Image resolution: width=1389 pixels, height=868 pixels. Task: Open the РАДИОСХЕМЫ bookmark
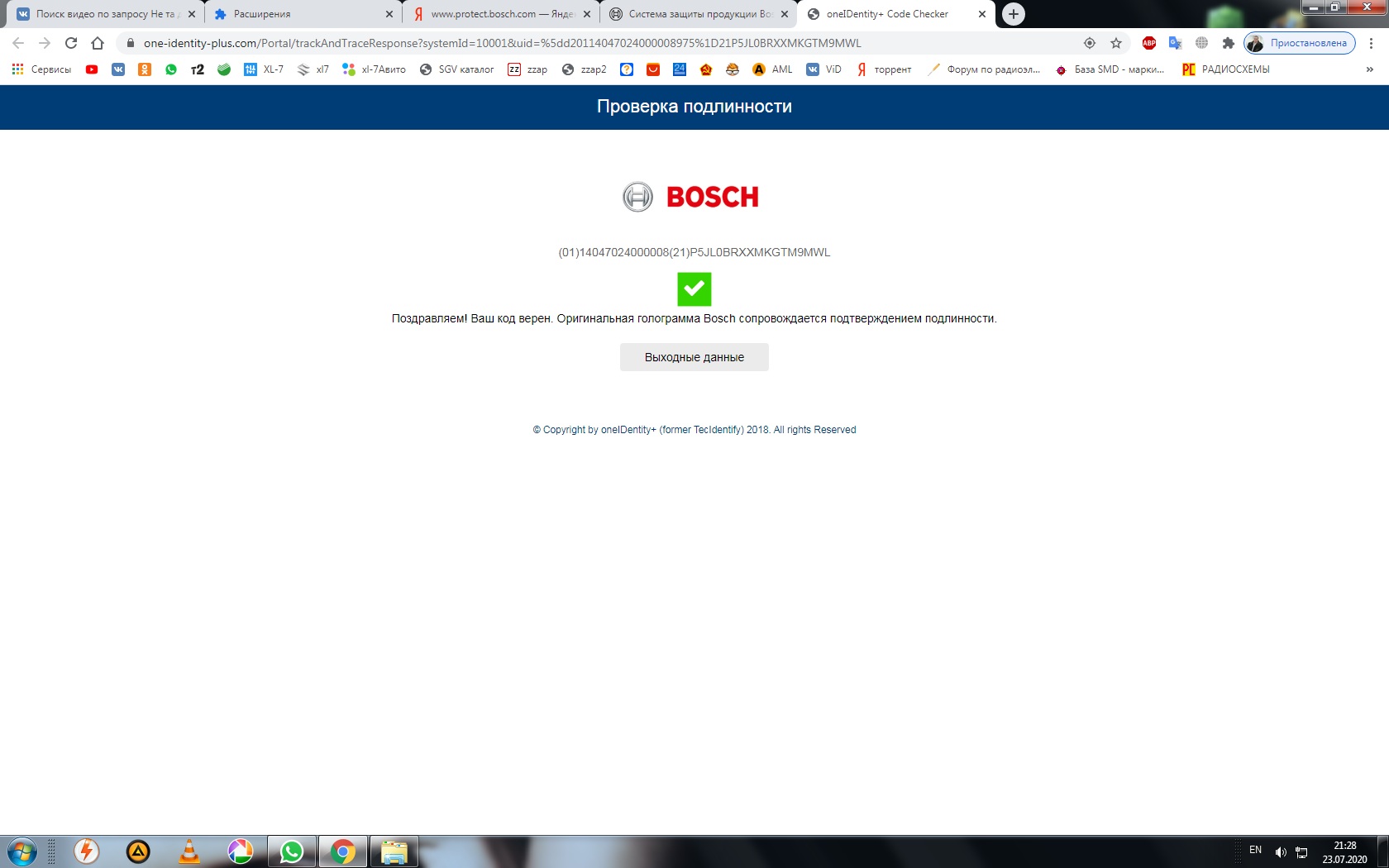1226,69
